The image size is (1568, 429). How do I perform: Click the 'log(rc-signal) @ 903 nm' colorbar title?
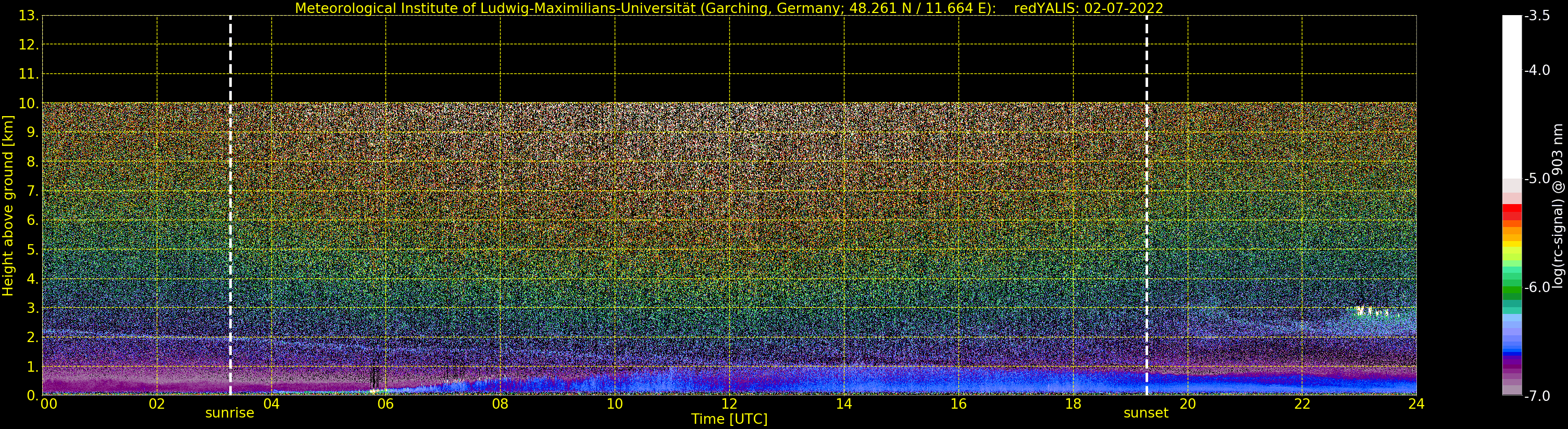[x=1558, y=206]
